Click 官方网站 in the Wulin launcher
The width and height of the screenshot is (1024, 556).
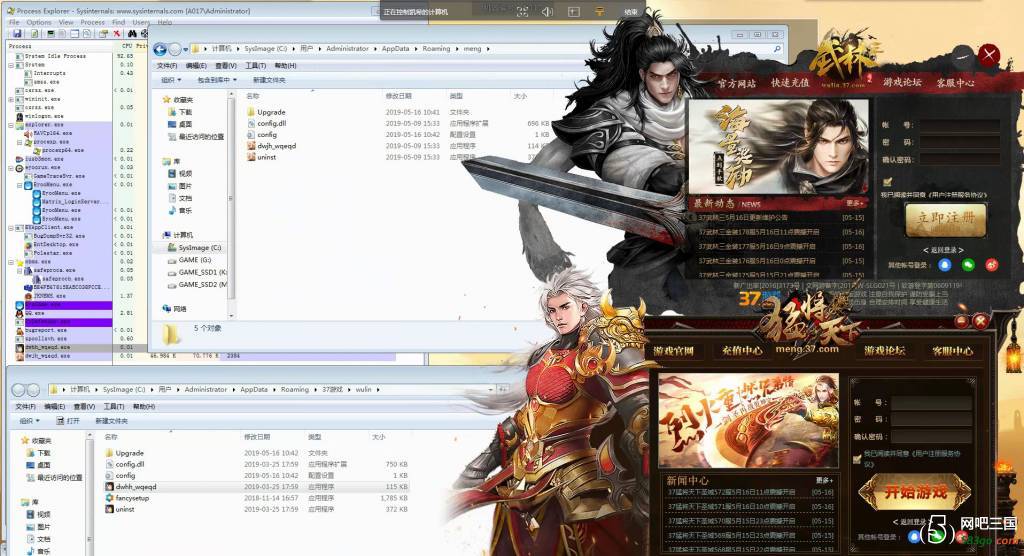(737, 83)
